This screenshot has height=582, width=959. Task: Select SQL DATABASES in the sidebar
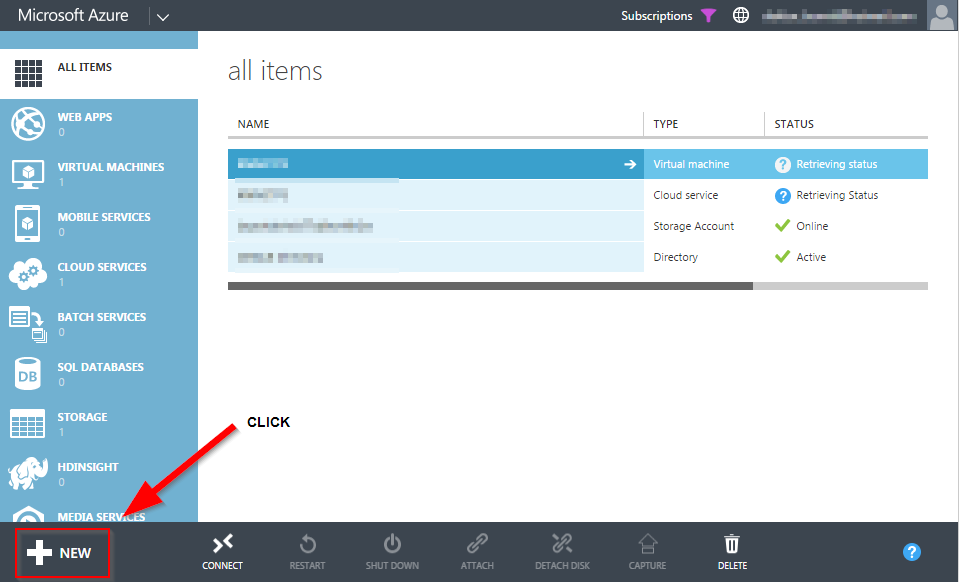click(101, 367)
